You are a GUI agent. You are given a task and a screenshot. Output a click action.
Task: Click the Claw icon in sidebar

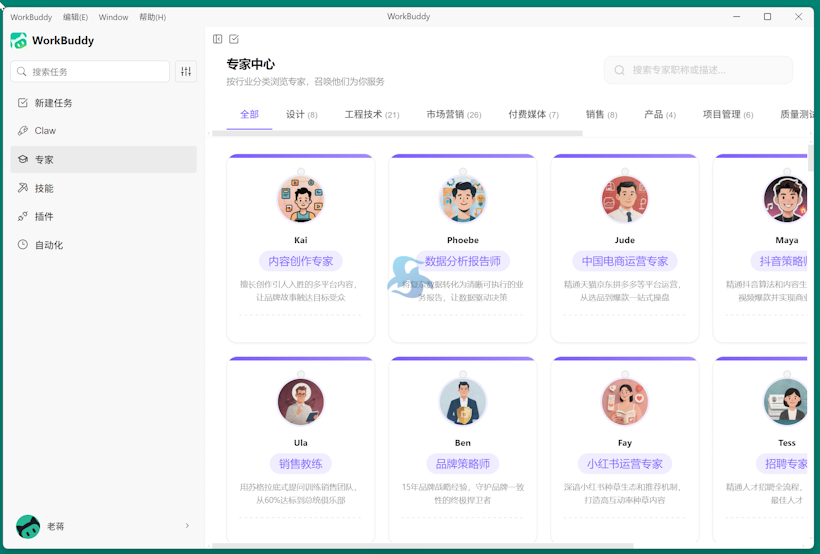pos(22,130)
